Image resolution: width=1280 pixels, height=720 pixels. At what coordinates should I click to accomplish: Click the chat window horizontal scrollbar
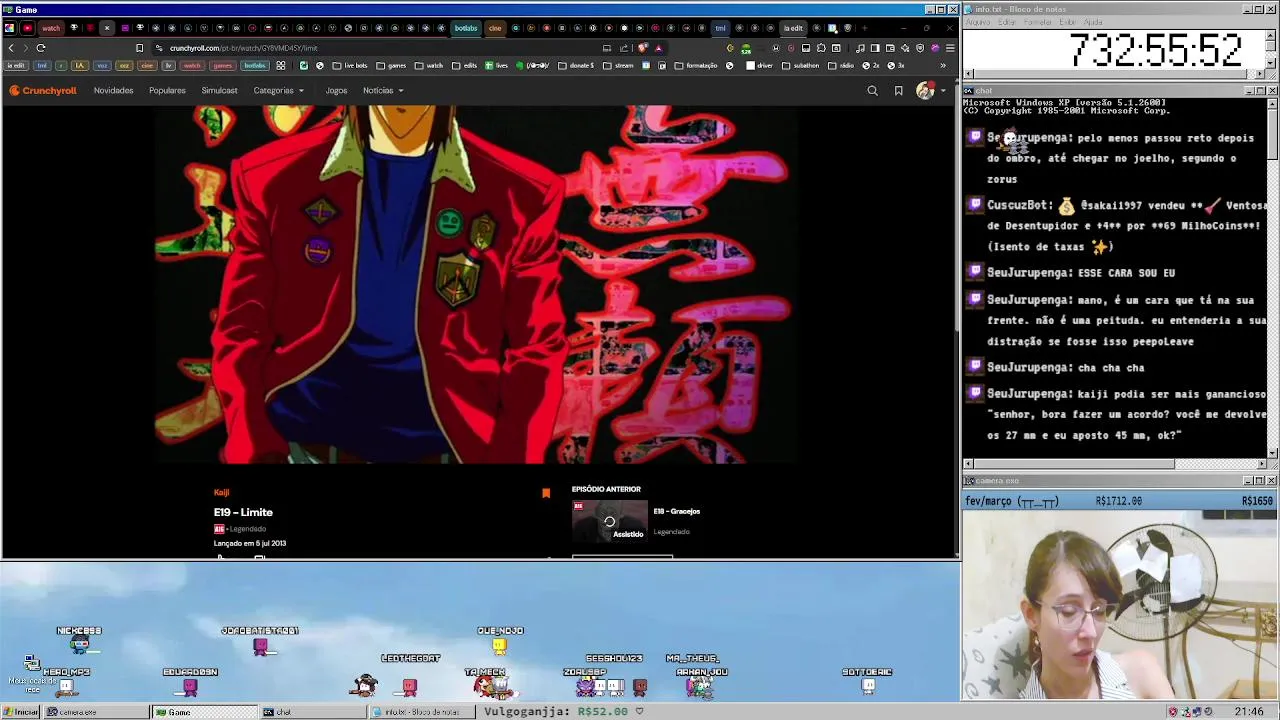pyautogui.click(x=1114, y=464)
